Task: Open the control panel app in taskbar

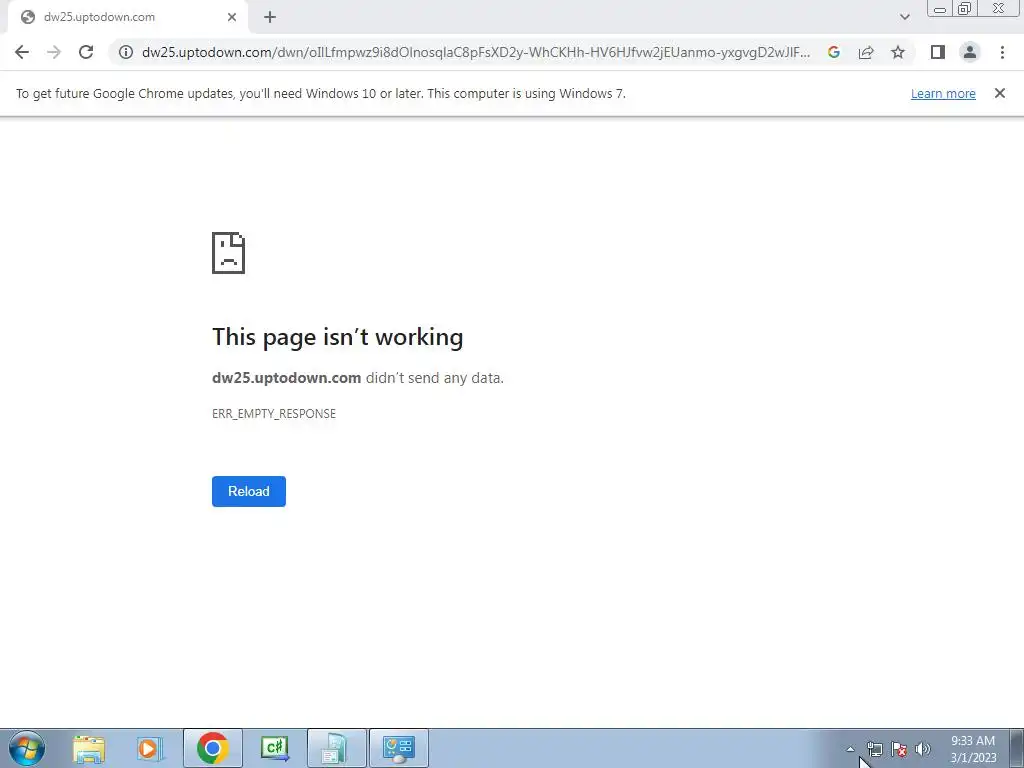Action: click(399, 748)
